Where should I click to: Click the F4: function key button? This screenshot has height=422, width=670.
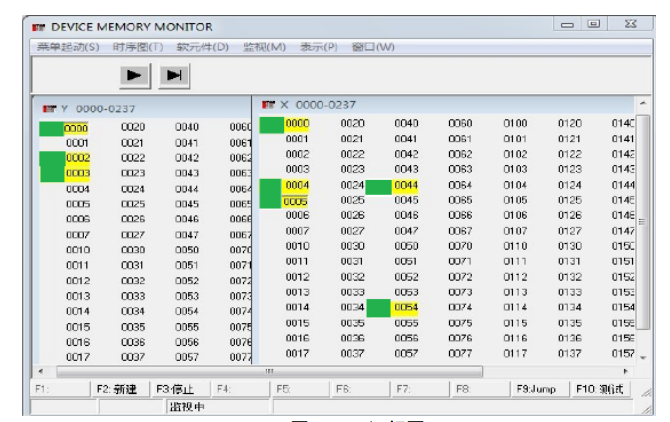pyautogui.click(x=241, y=389)
